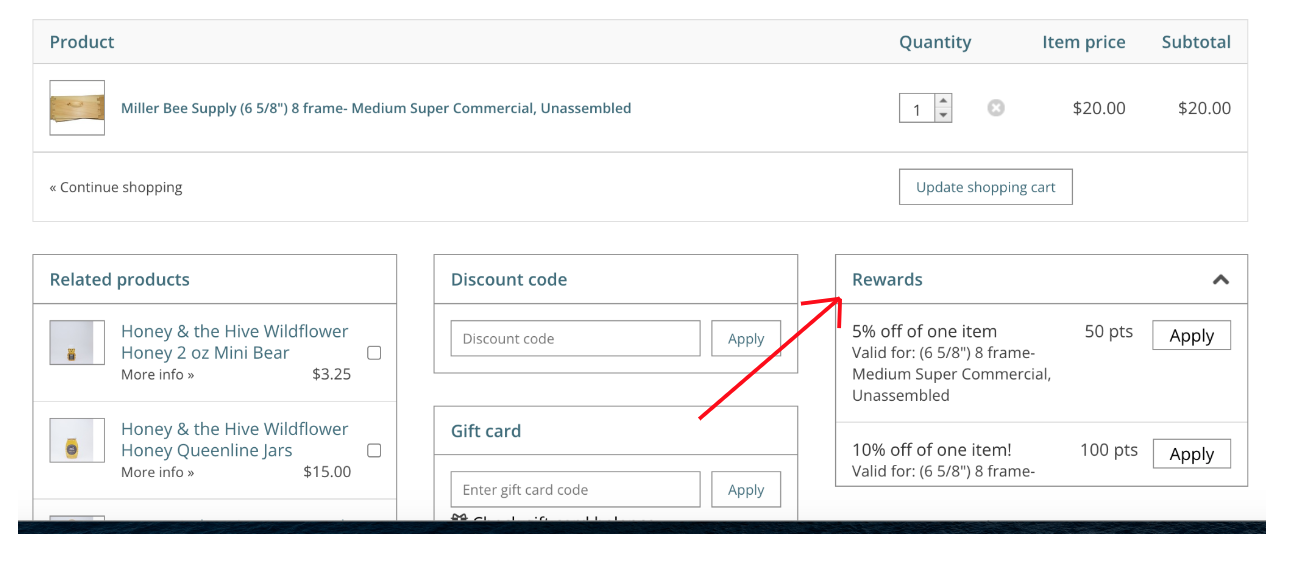Check the Wildflower Honey Mini Bear checkbox

coord(374,353)
